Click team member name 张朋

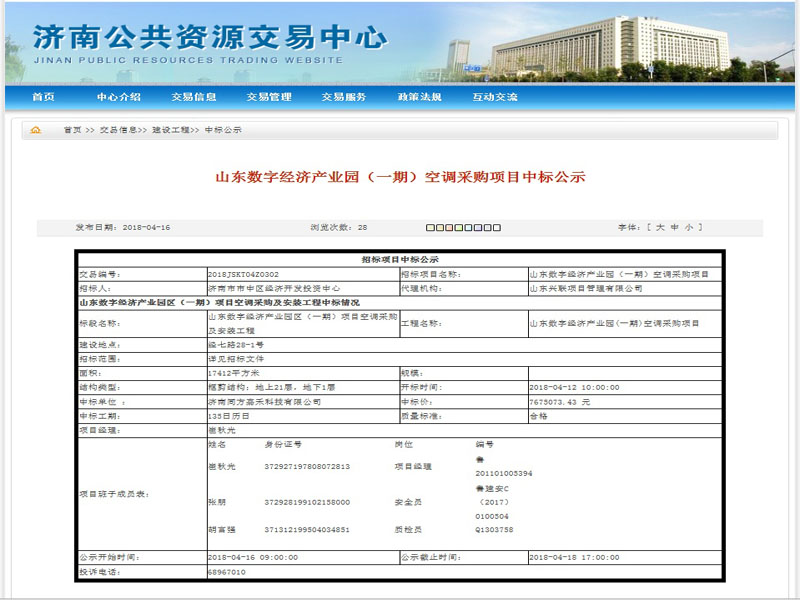pyautogui.click(x=217, y=502)
